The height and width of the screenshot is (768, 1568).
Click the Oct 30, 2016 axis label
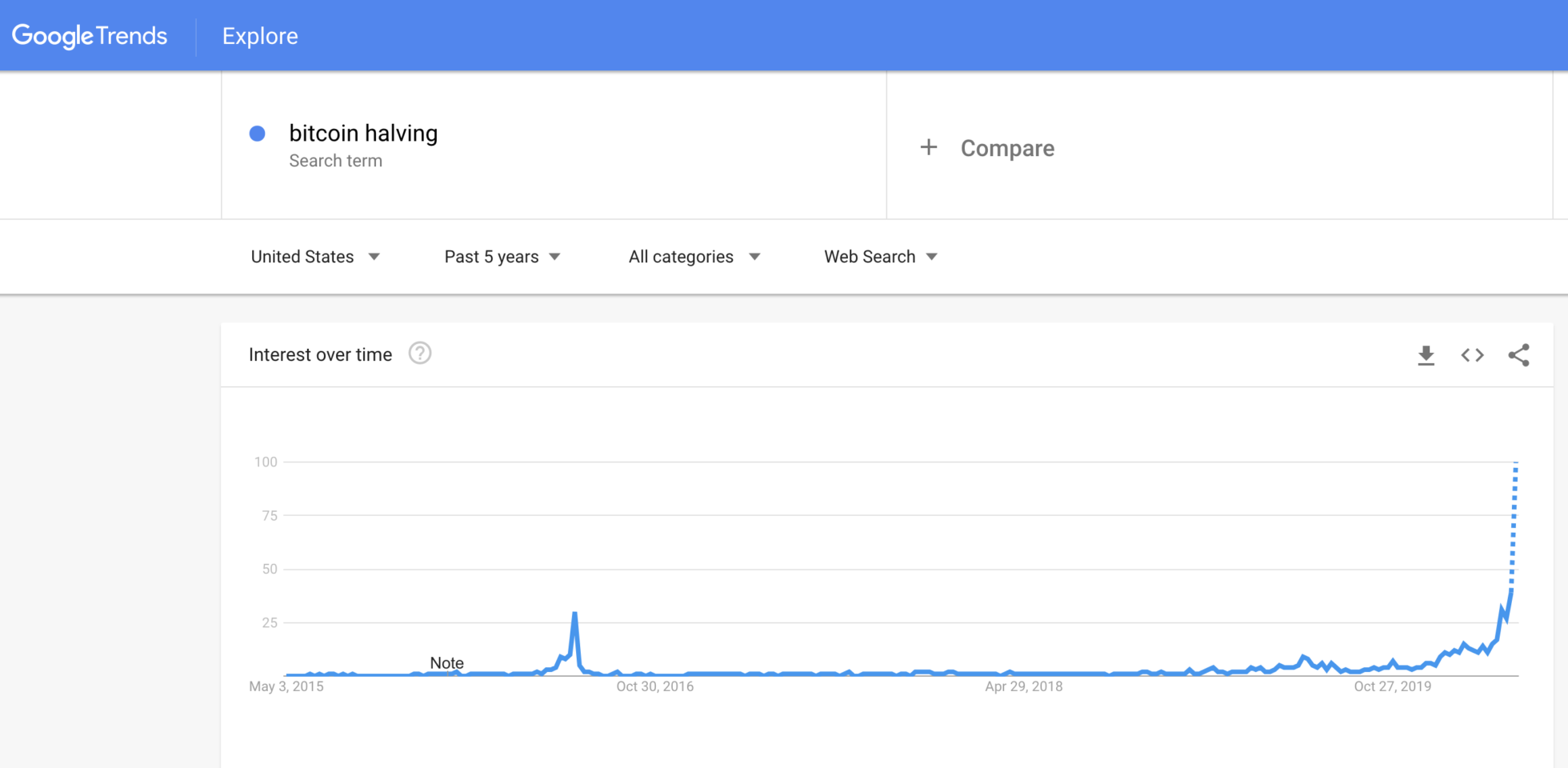pyautogui.click(x=654, y=686)
